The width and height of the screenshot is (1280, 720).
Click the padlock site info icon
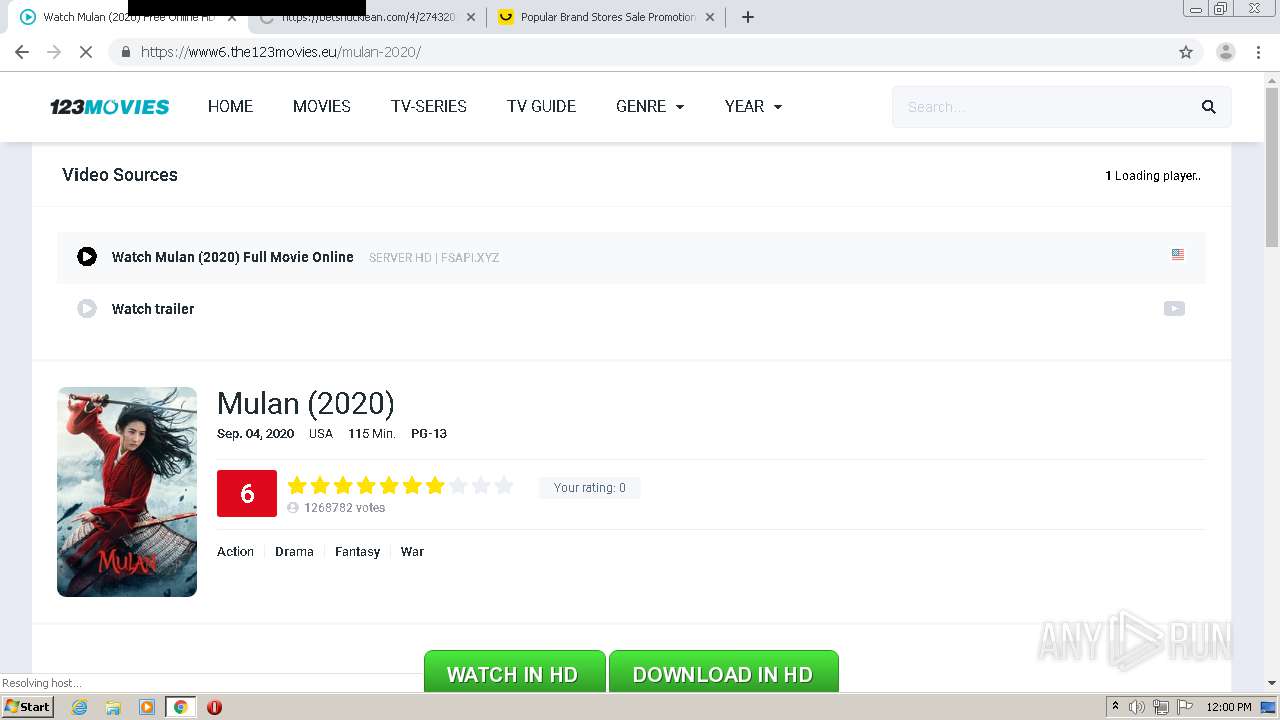[125, 52]
